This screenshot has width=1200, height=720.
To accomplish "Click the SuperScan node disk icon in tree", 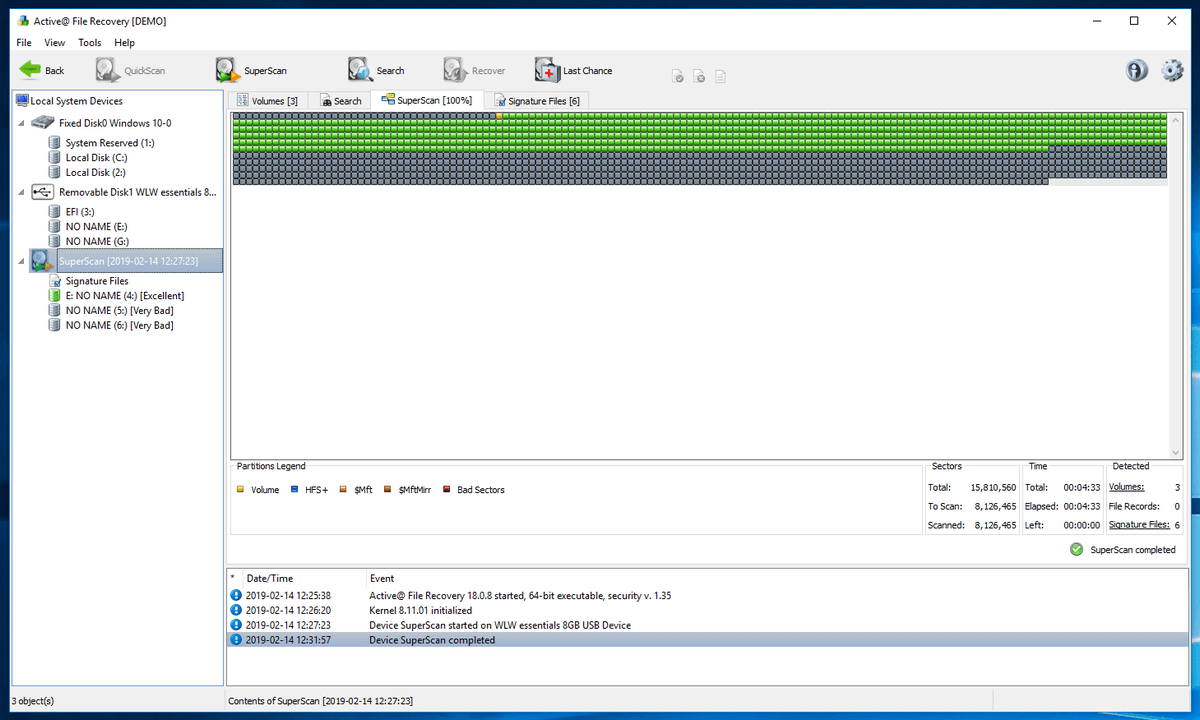I will [42, 261].
